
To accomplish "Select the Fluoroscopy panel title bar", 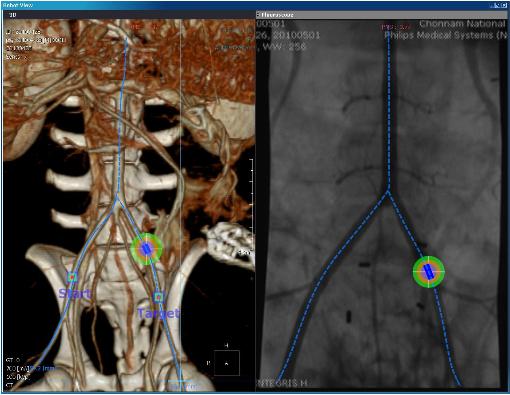I will (x=382, y=15).
